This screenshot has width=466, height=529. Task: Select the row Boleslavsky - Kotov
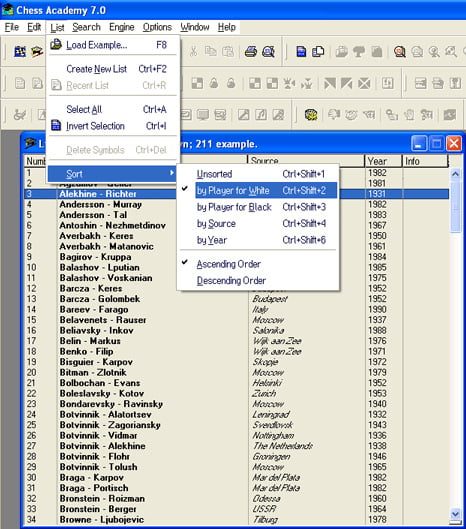pyautogui.click(x=236, y=393)
